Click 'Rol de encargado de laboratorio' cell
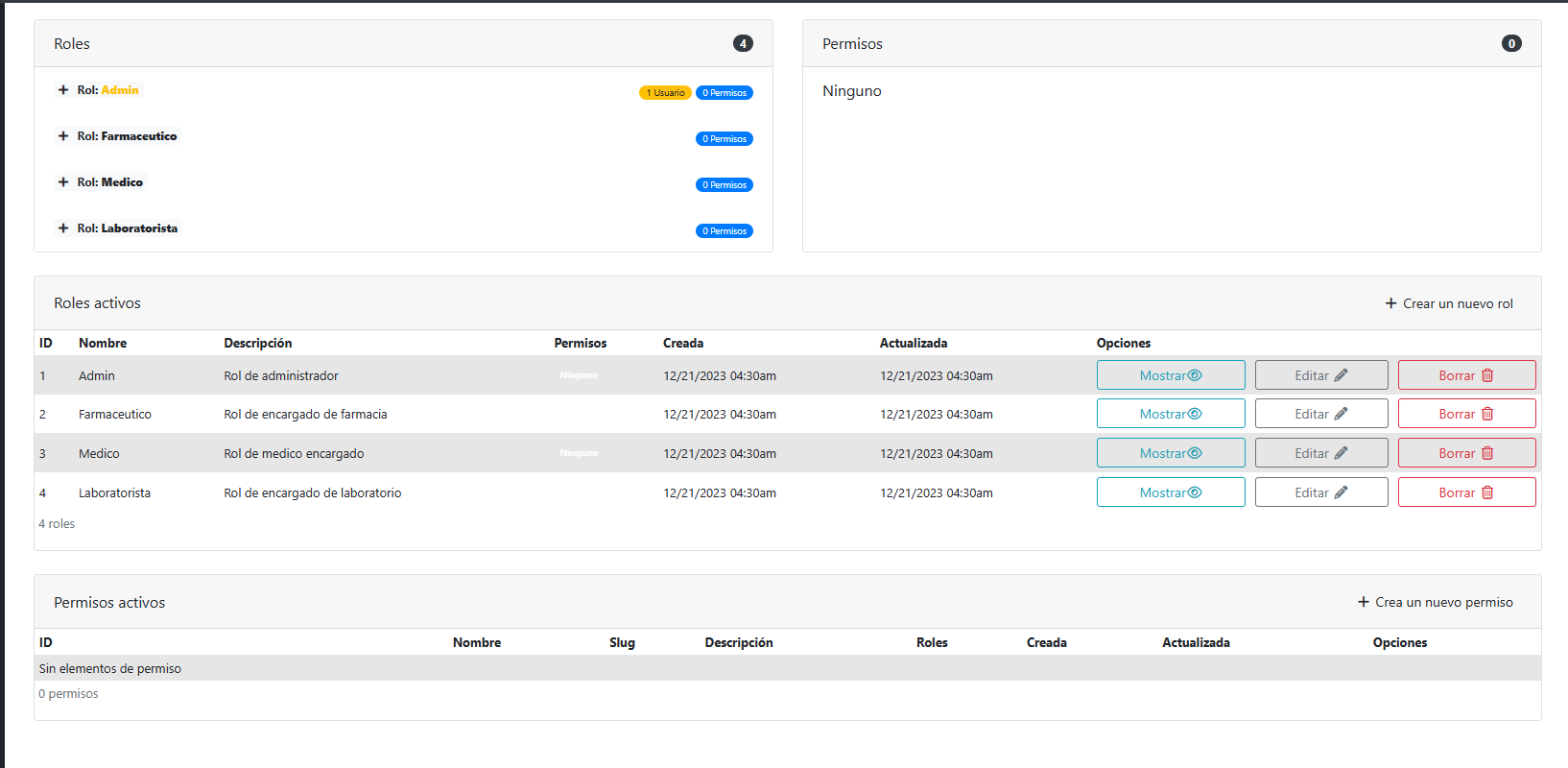 point(313,493)
